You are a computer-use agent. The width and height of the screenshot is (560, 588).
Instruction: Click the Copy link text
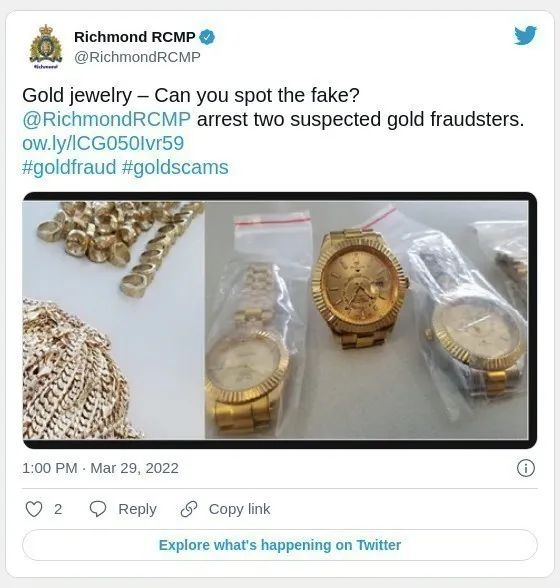click(x=239, y=509)
